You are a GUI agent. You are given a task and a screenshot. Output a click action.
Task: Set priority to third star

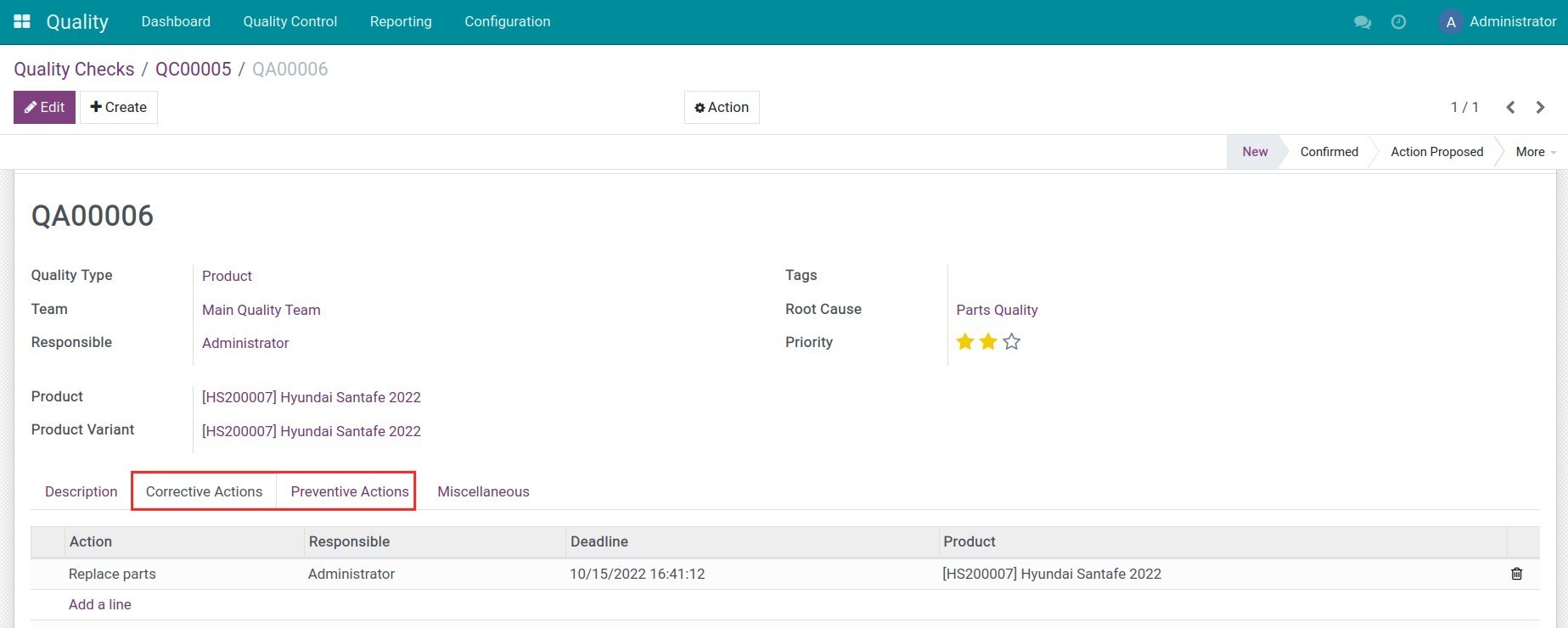(x=1011, y=342)
